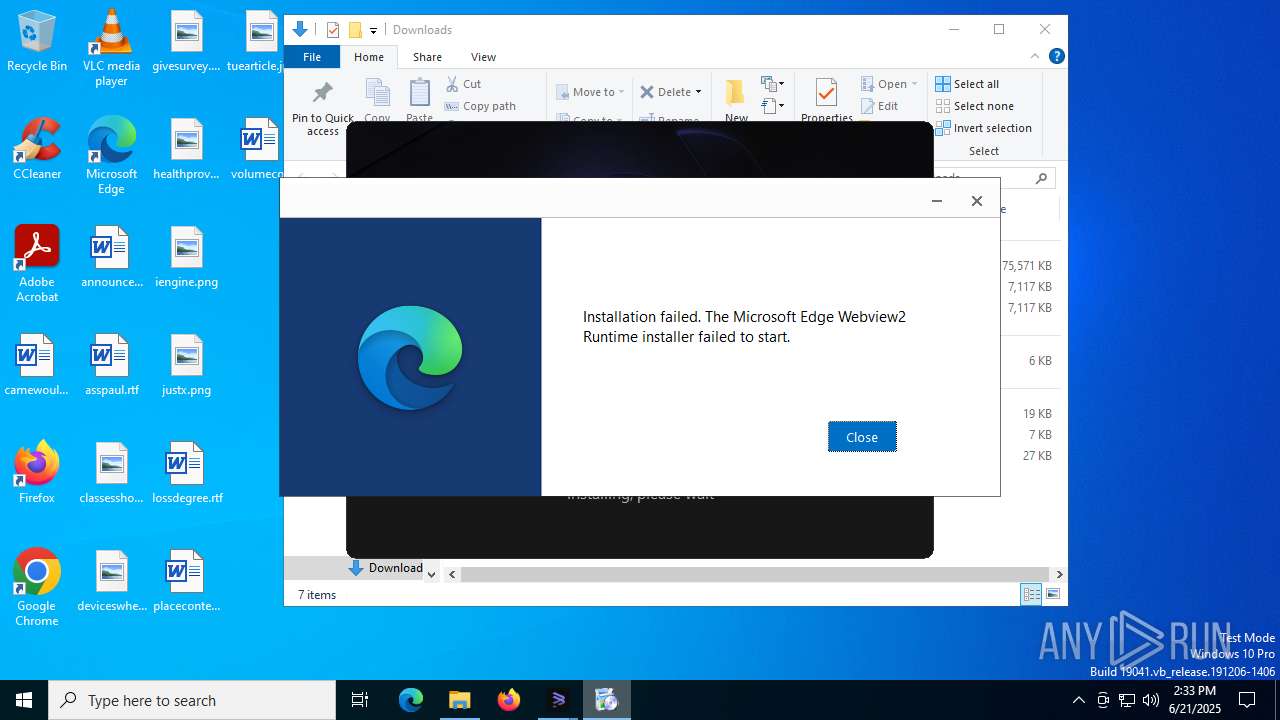Click navigation pane scroll down arrow
Viewport: 1280px width, 720px height.
point(432,574)
